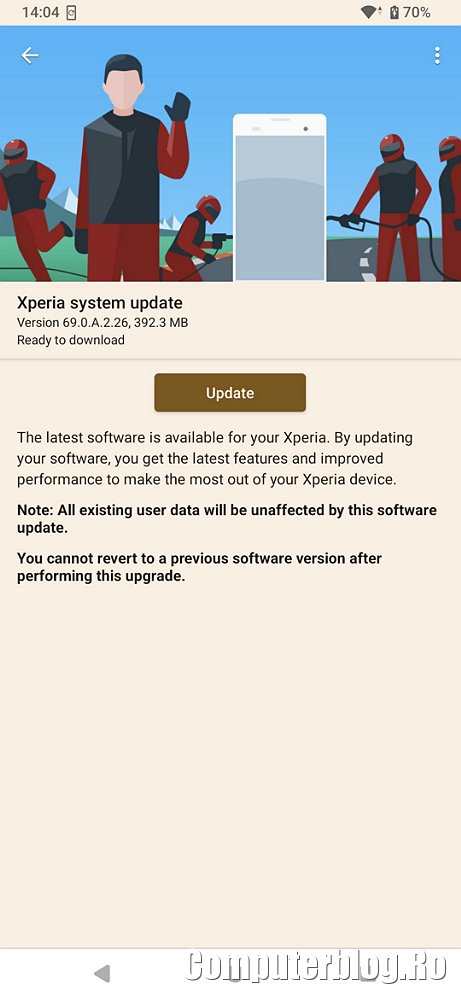Screen dimensions: 461x999
Task: Tap the 'Ready to download' status text
Action: point(71,340)
